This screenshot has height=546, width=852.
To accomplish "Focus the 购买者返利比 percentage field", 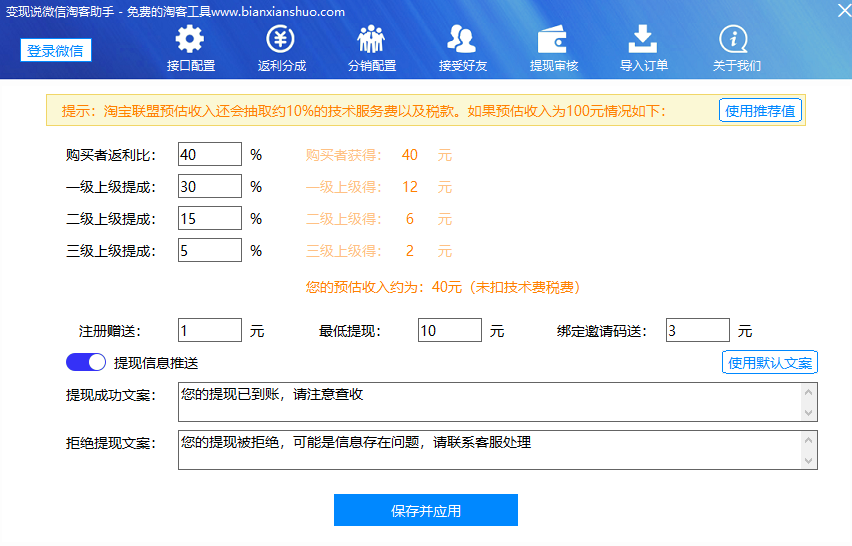I will coord(210,154).
